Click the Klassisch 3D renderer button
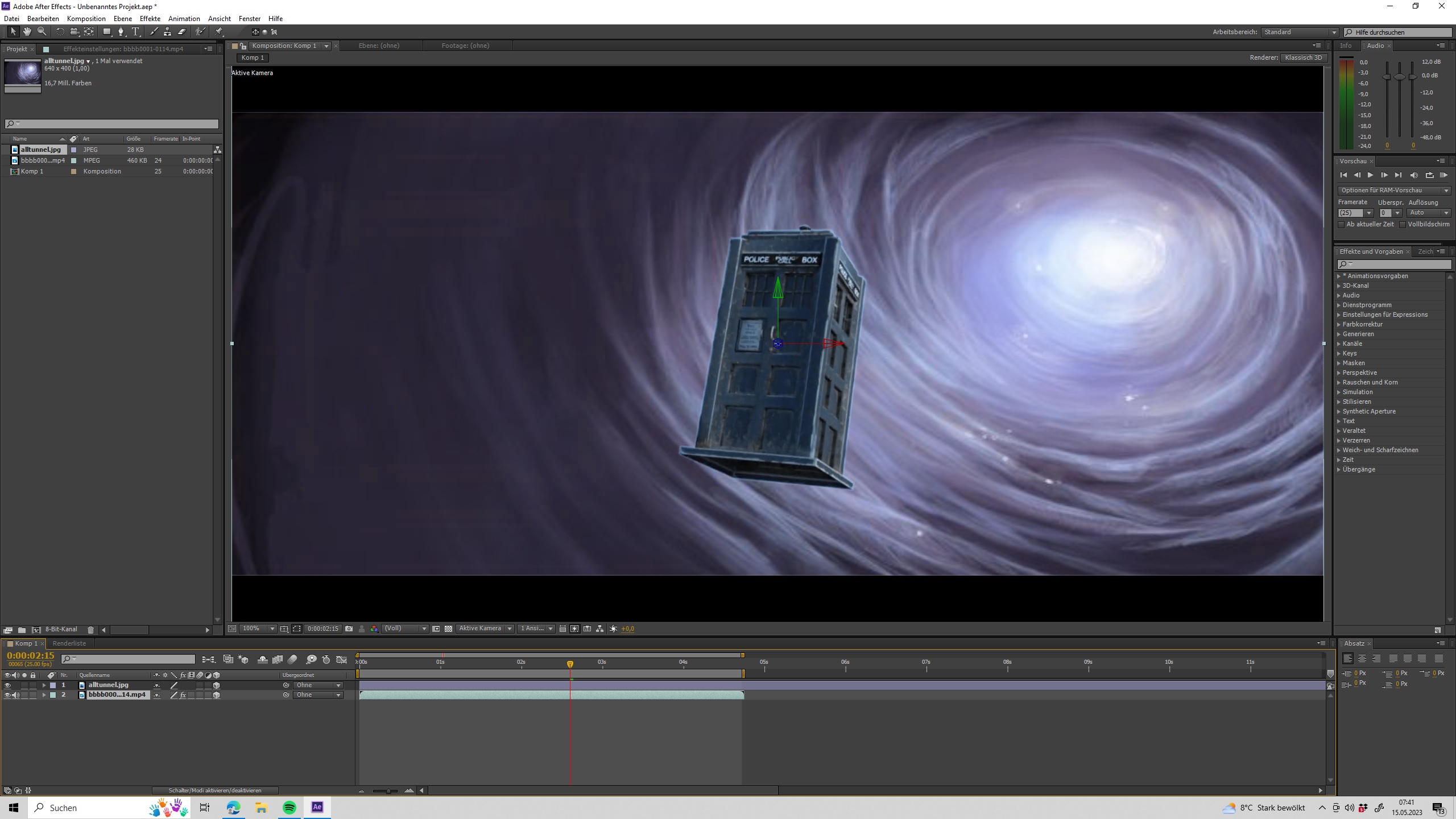Viewport: 1456px width, 819px height. (x=1303, y=57)
